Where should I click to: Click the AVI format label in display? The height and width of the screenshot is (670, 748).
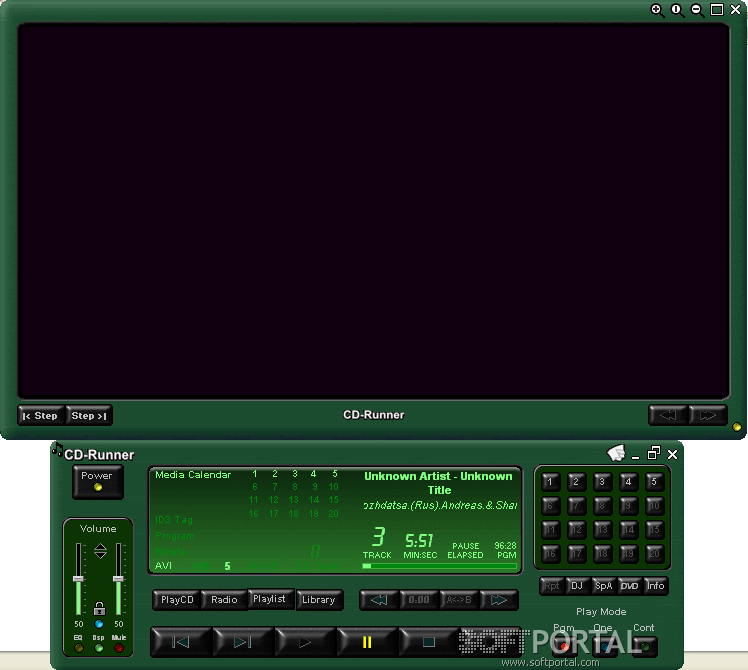(163, 566)
